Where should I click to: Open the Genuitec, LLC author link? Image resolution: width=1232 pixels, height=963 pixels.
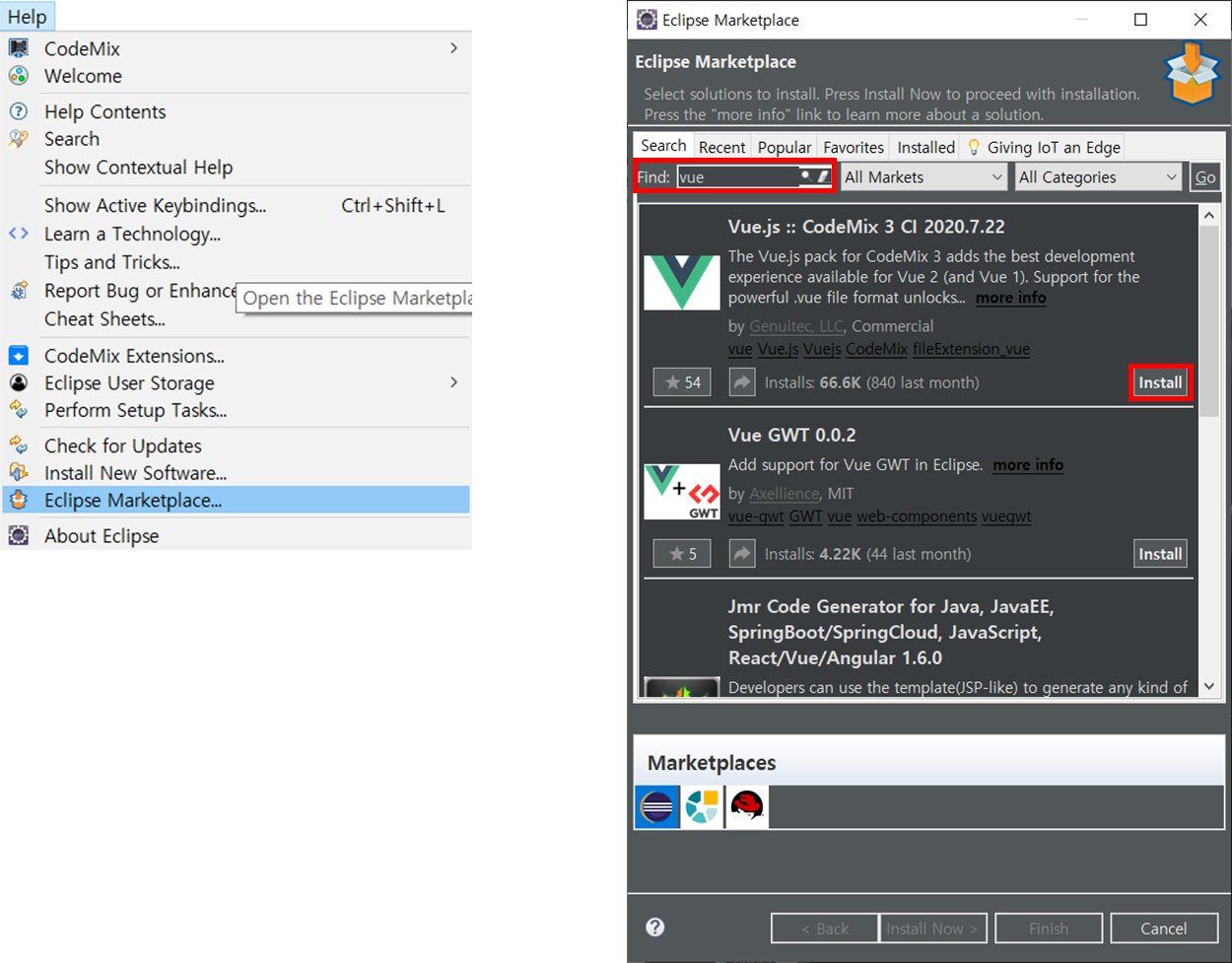click(796, 326)
